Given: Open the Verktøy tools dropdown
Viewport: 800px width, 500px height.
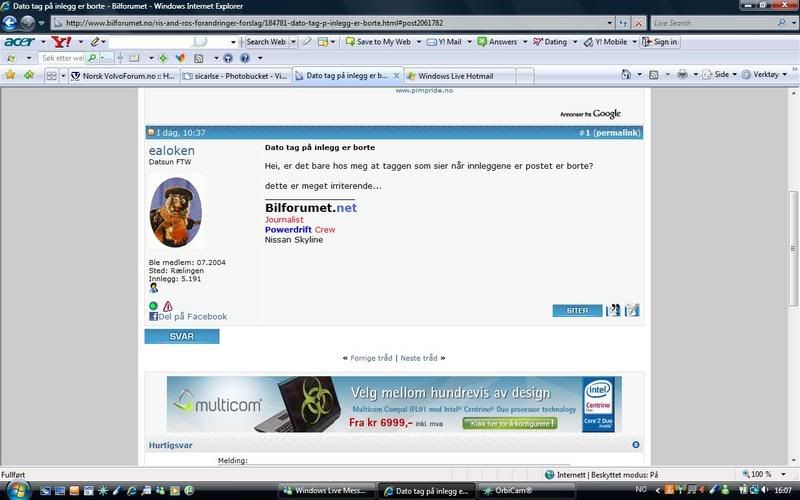Looking at the screenshot, I should point(768,75).
